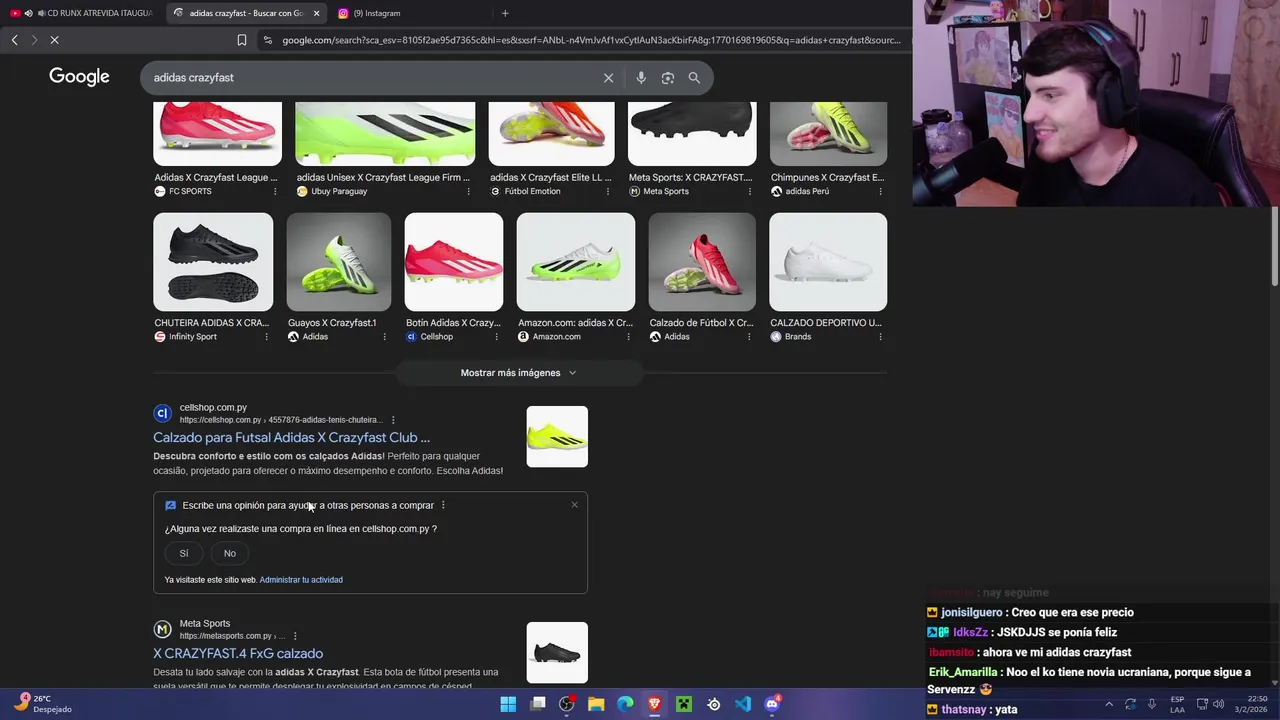Open the Botín Adidas X Crazy pink boot image

coord(454,262)
